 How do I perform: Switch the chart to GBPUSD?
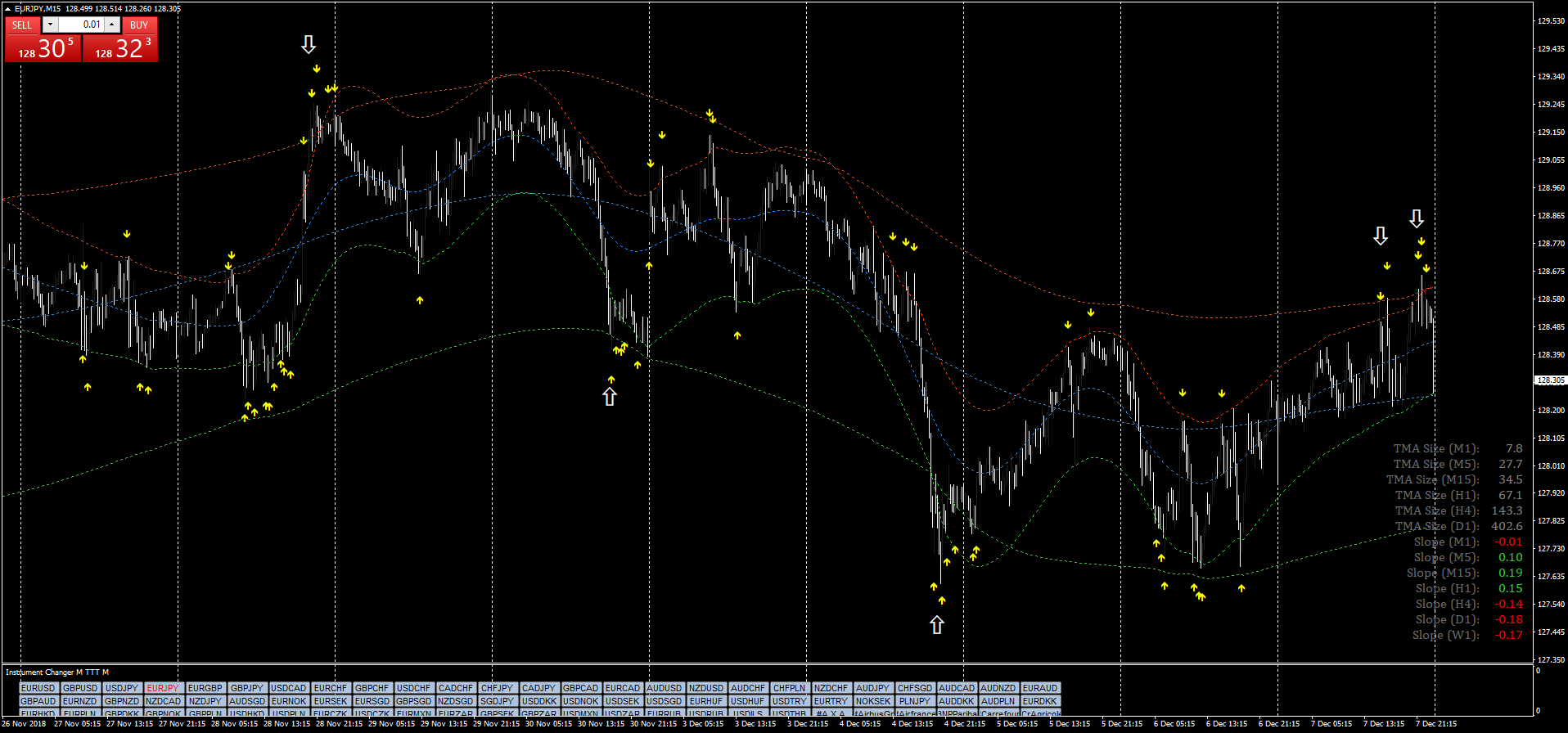point(80,688)
